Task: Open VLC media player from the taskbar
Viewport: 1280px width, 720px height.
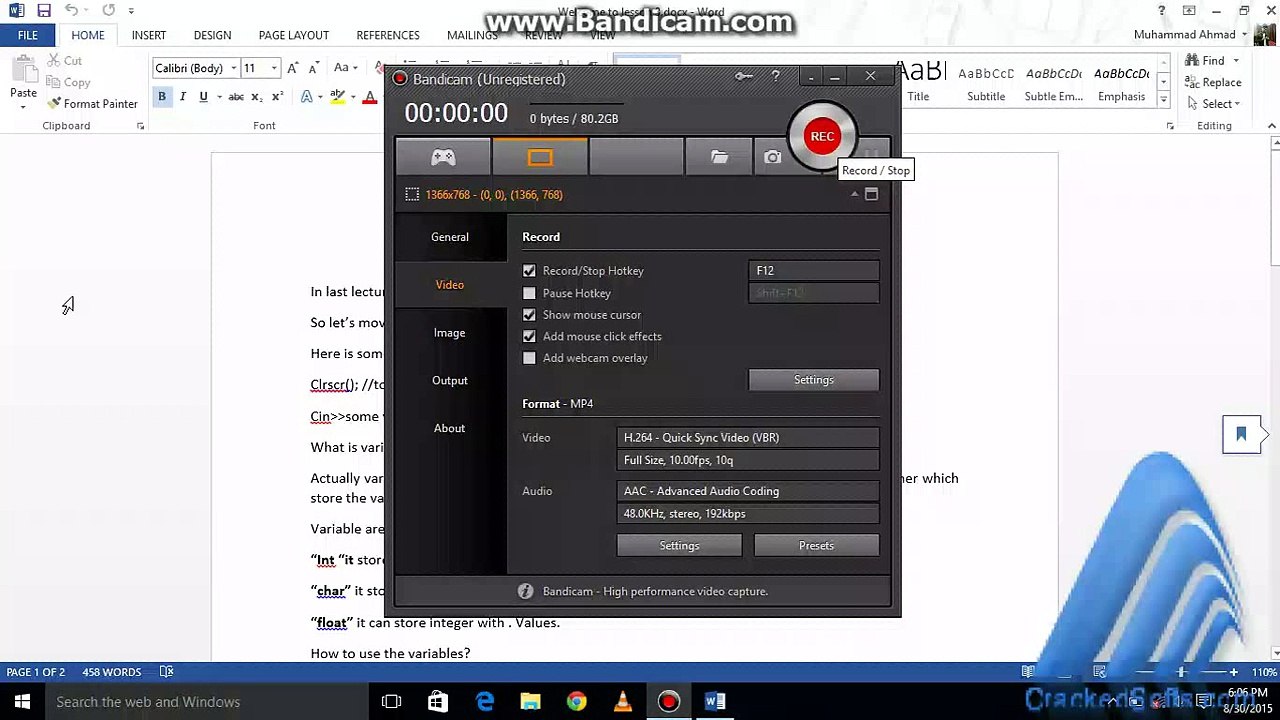Action: (623, 702)
